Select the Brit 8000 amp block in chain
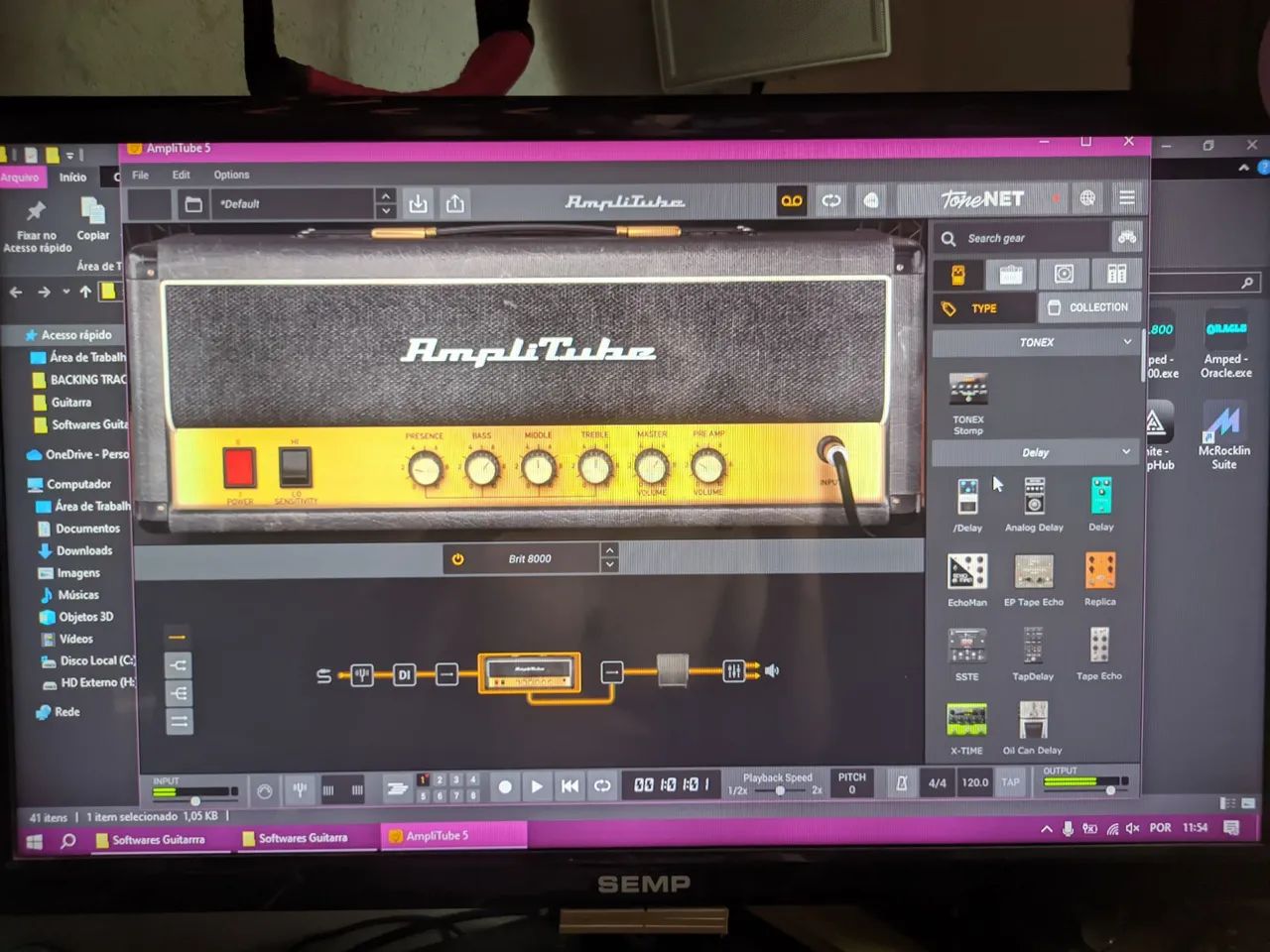Screen dimensions: 1270x952 pos(529,672)
